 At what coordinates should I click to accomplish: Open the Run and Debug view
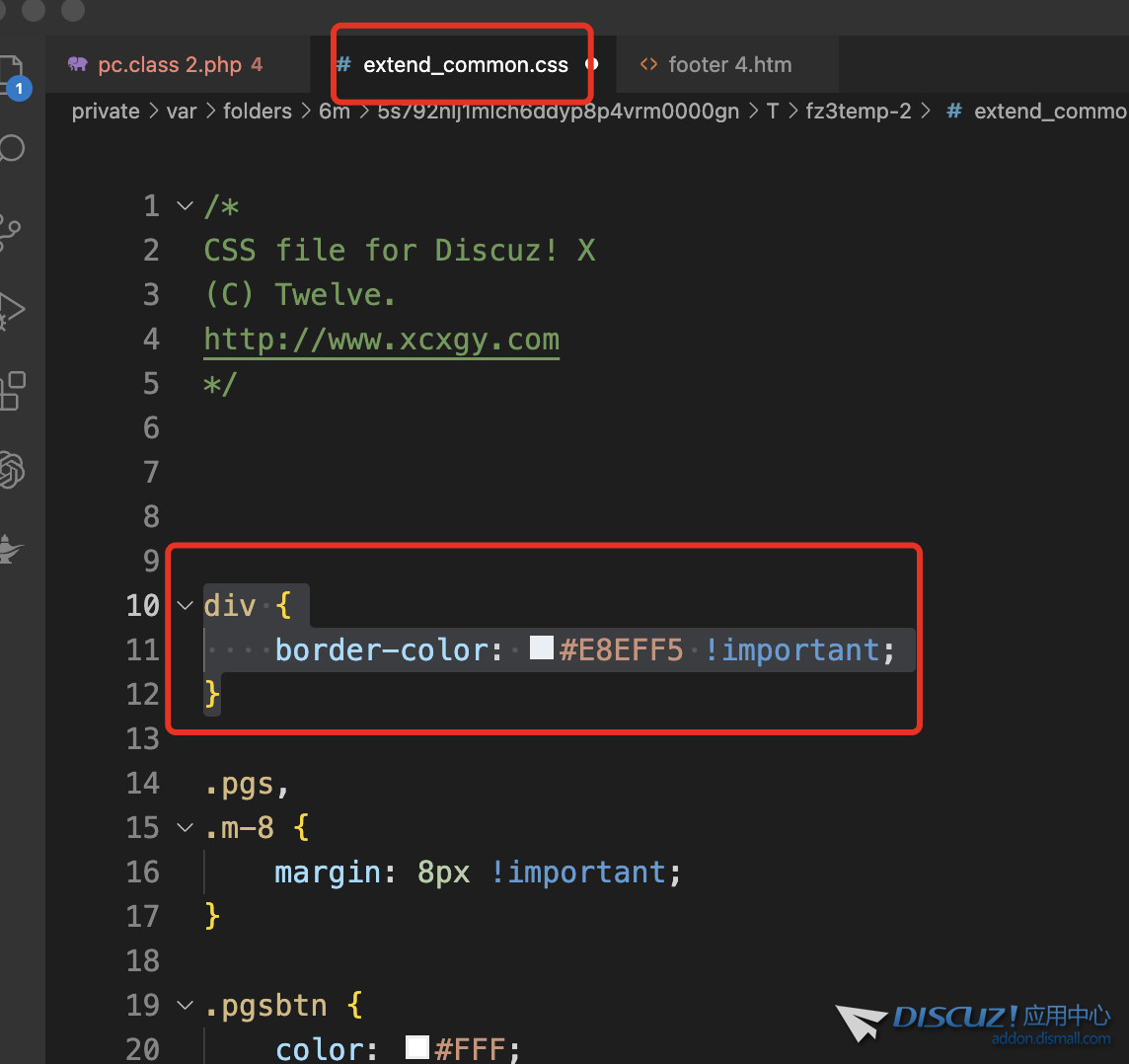[x=11, y=310]
